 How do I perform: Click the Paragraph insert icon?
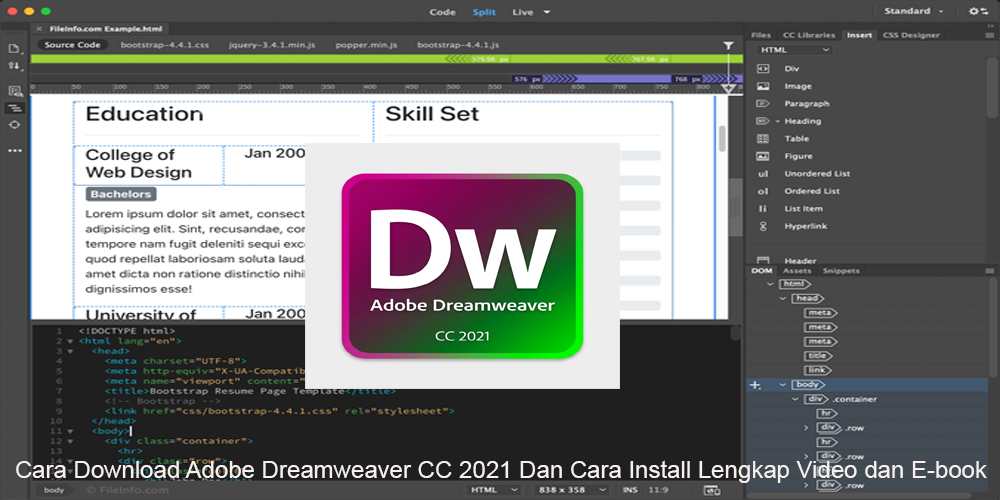pos(763,103)
